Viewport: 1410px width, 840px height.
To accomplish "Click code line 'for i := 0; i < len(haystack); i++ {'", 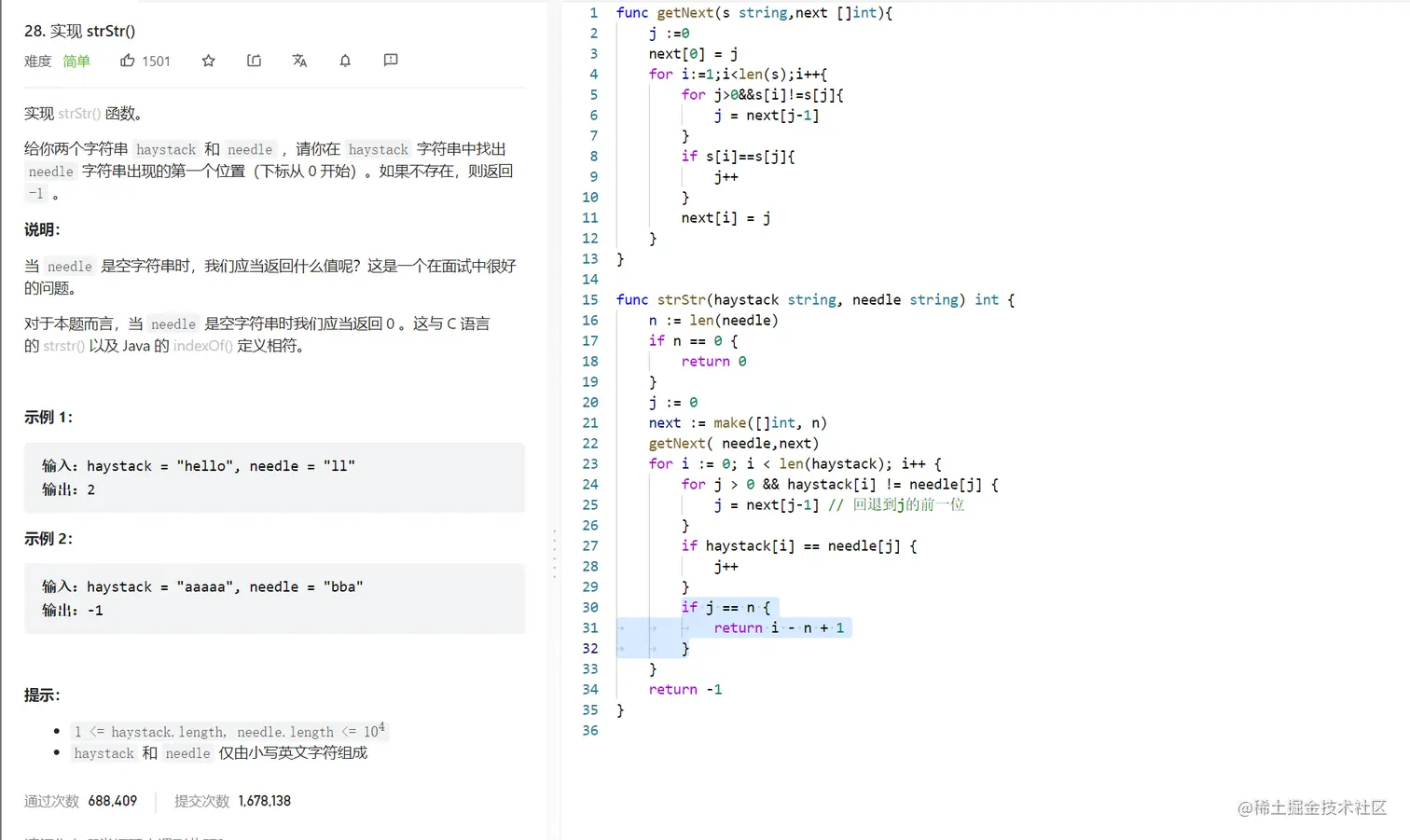I will coord(795,464).
